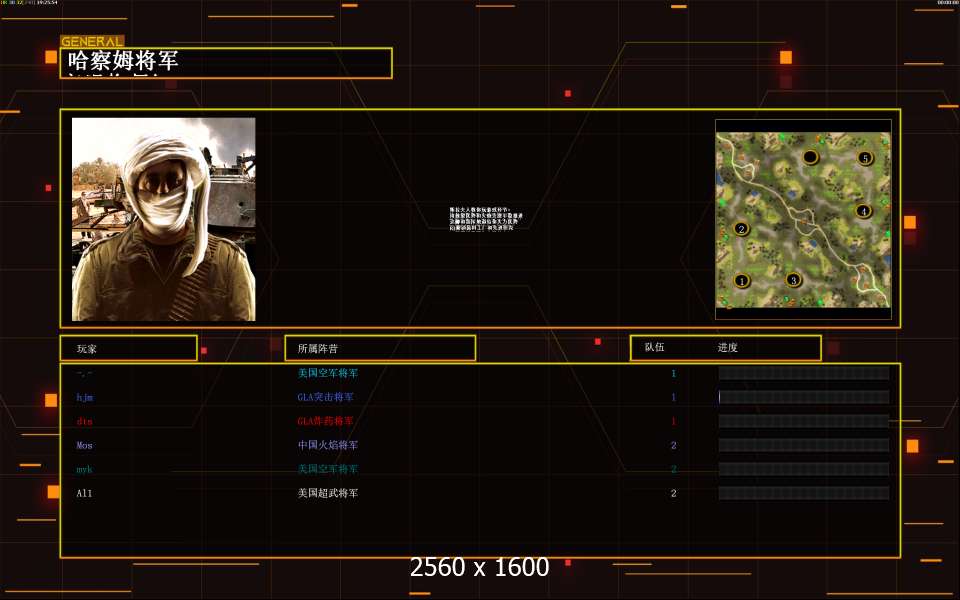Click the 玩家 column header

tap(129, 348)
